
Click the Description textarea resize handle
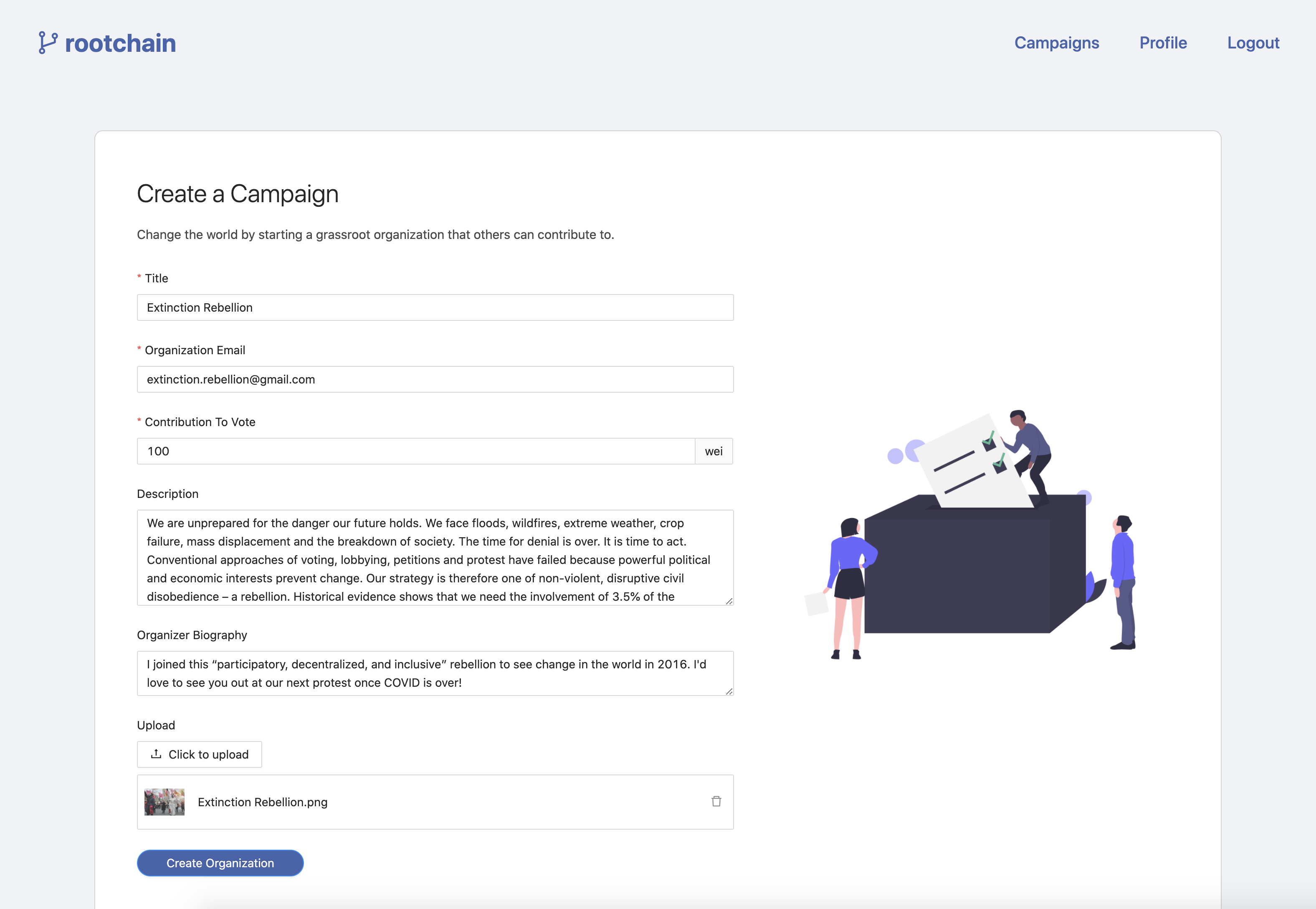click(729, 601)
